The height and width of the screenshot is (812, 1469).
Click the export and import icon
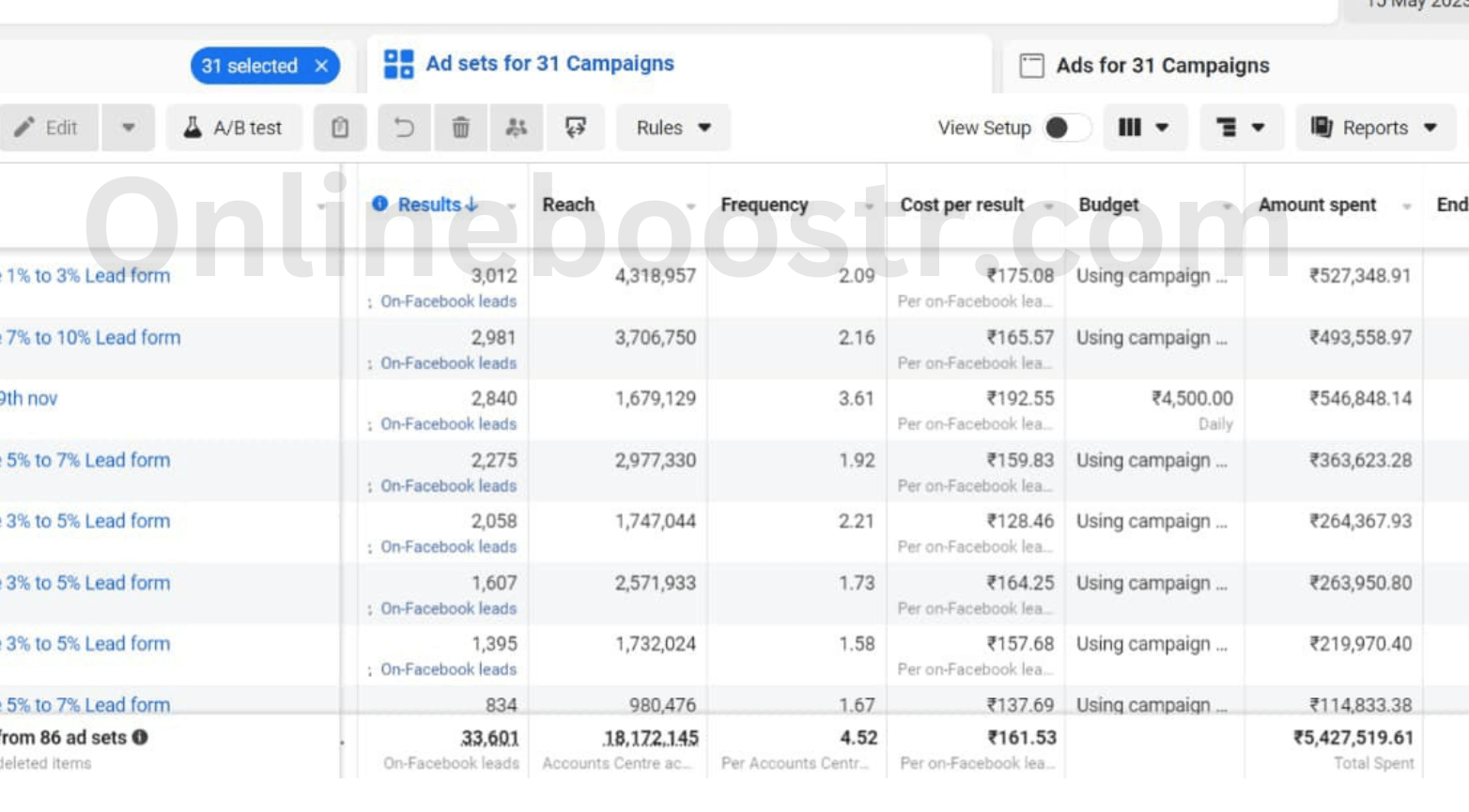[x=575, y=129]
